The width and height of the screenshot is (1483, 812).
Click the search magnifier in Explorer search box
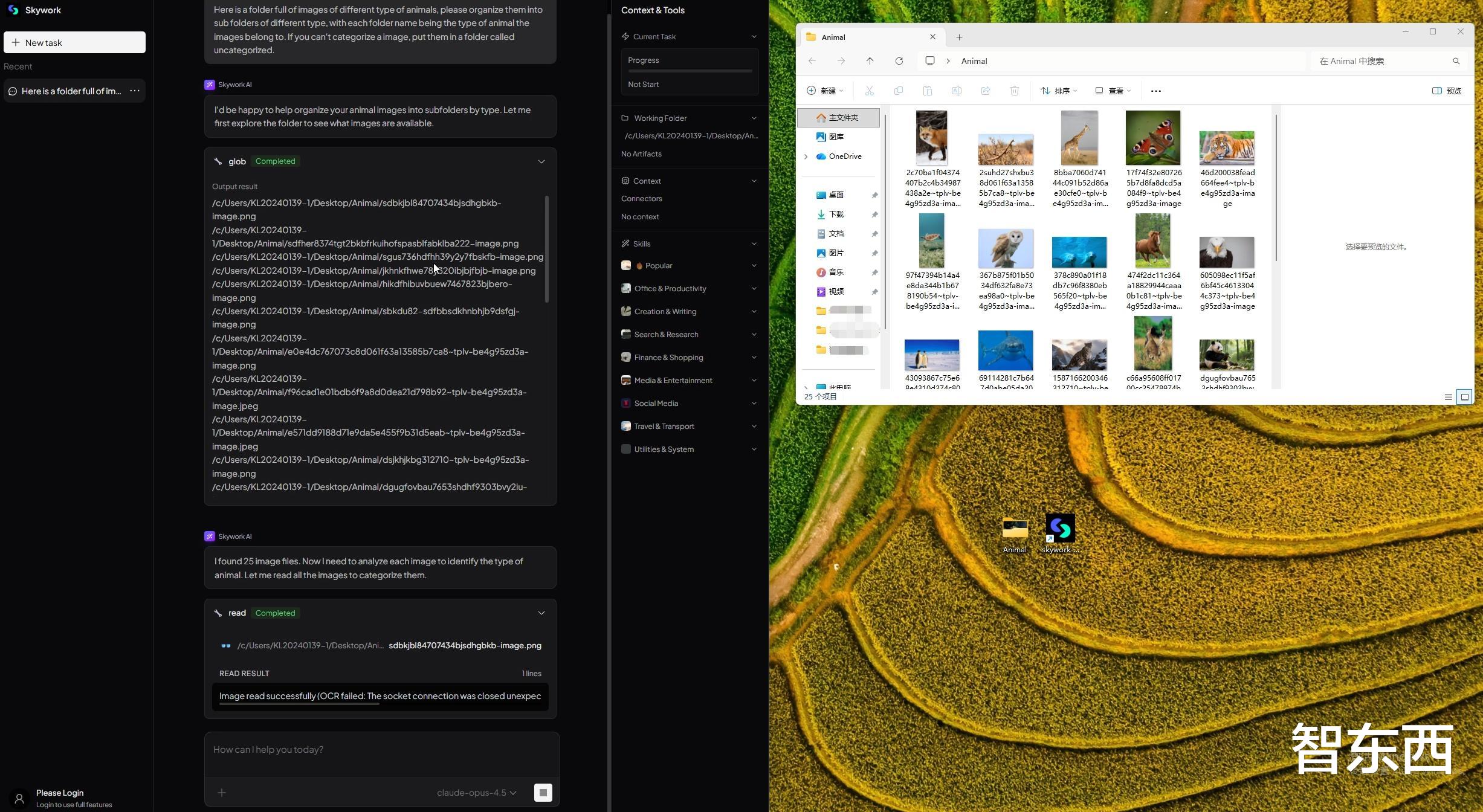1456,61
